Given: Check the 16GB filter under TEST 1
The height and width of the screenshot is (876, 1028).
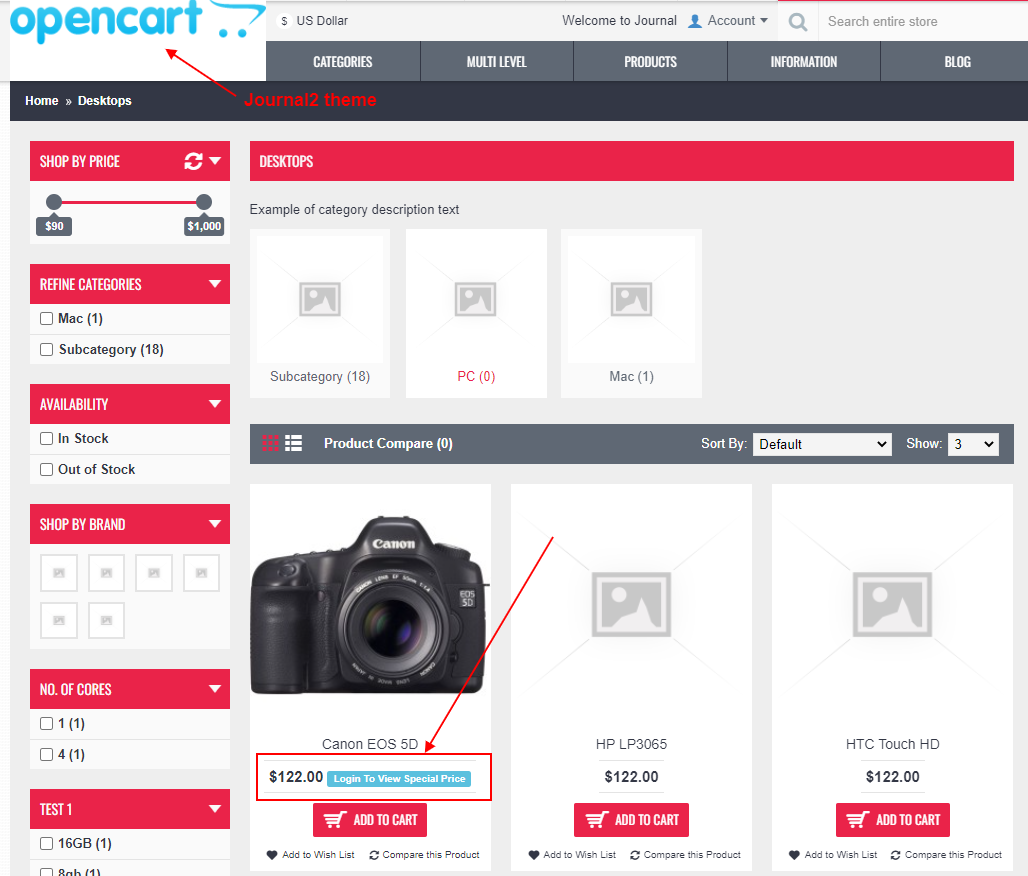Looking at the screenshot, I should pyautogui.click(x=45, y=843).
